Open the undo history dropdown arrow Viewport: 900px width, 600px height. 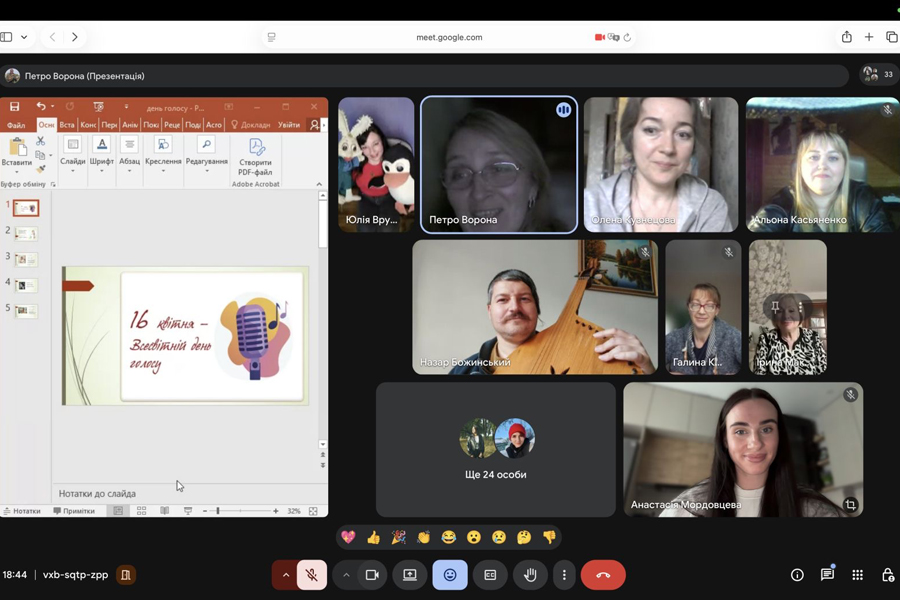[x=52, y=106]
